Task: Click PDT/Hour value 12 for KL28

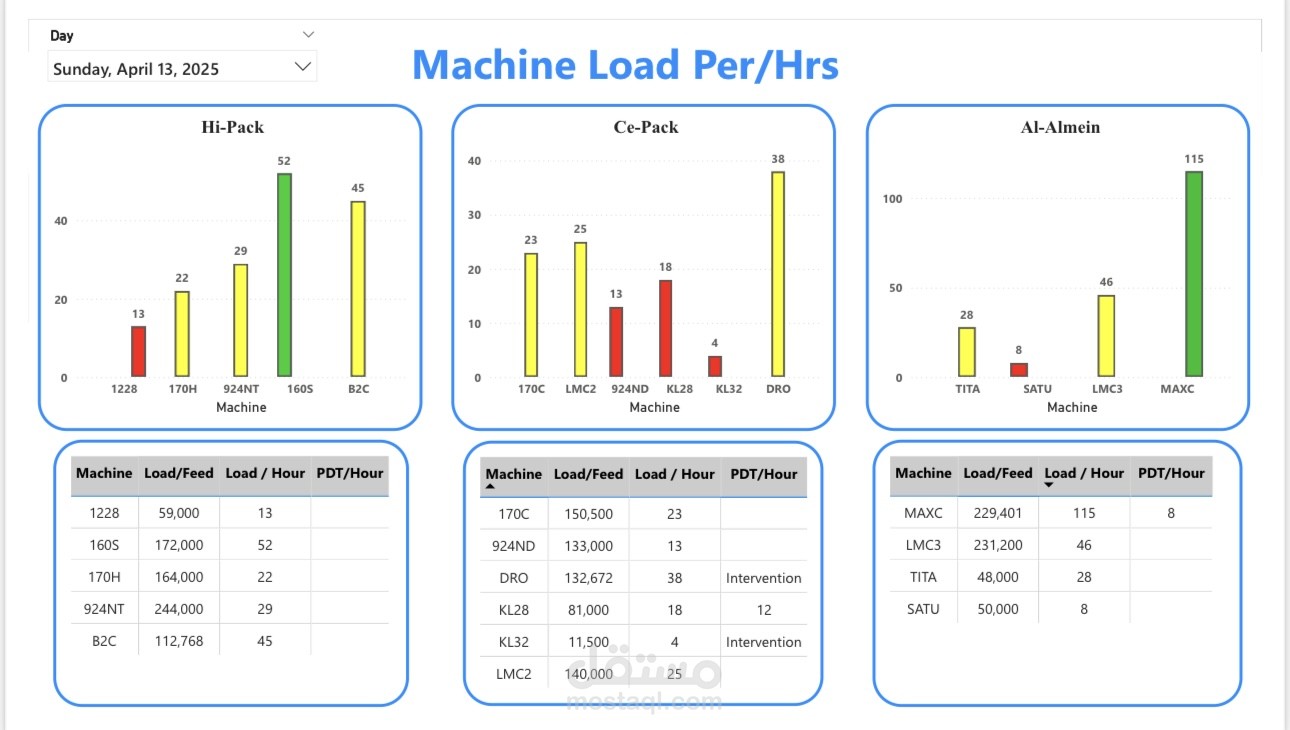Action: tap(764, 610)
